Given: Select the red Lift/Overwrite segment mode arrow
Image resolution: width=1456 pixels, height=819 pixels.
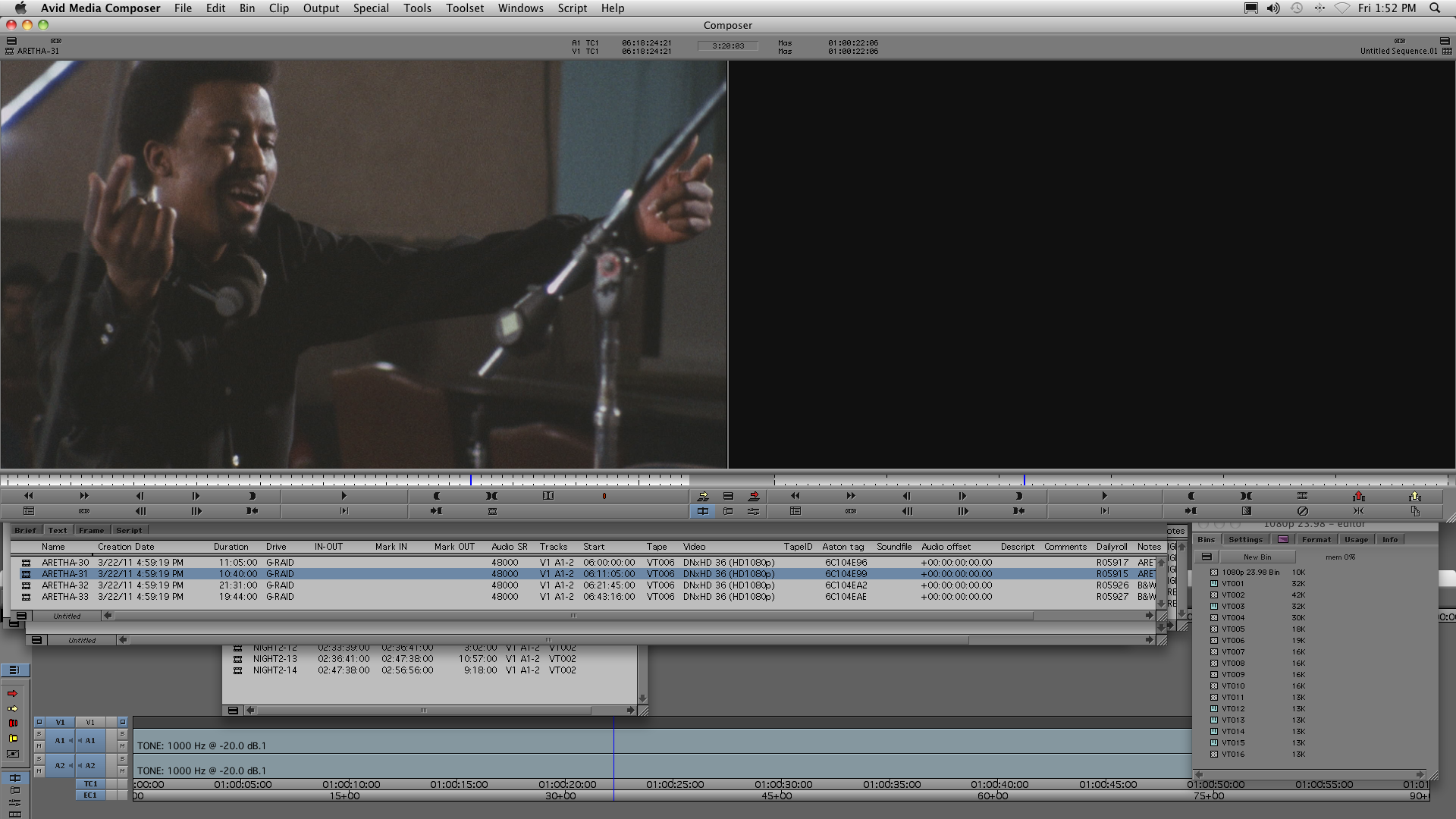Looking at the screenshot, I should point(13,694).
